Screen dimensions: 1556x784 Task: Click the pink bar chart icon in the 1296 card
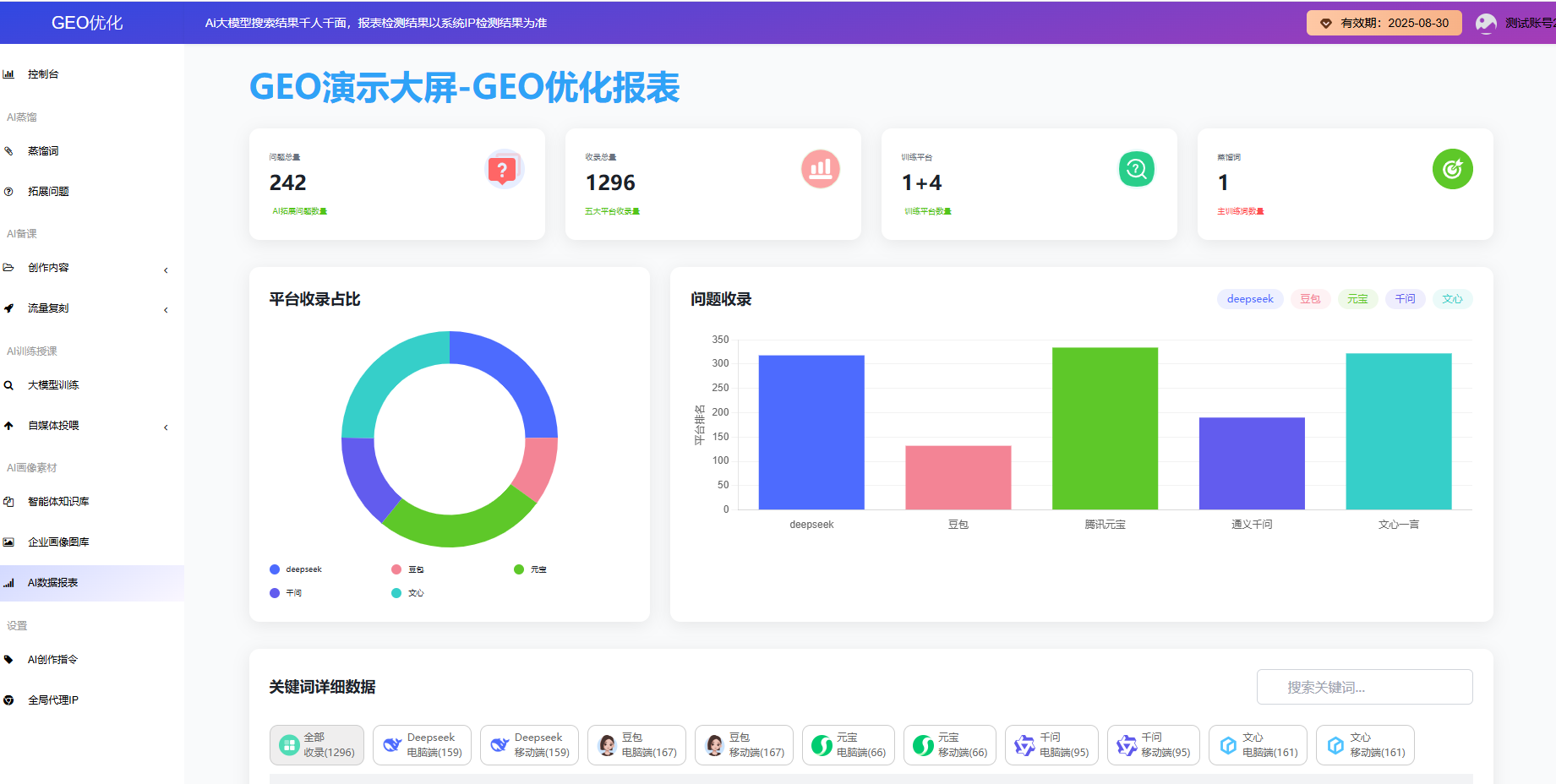[x=820, y=169]
